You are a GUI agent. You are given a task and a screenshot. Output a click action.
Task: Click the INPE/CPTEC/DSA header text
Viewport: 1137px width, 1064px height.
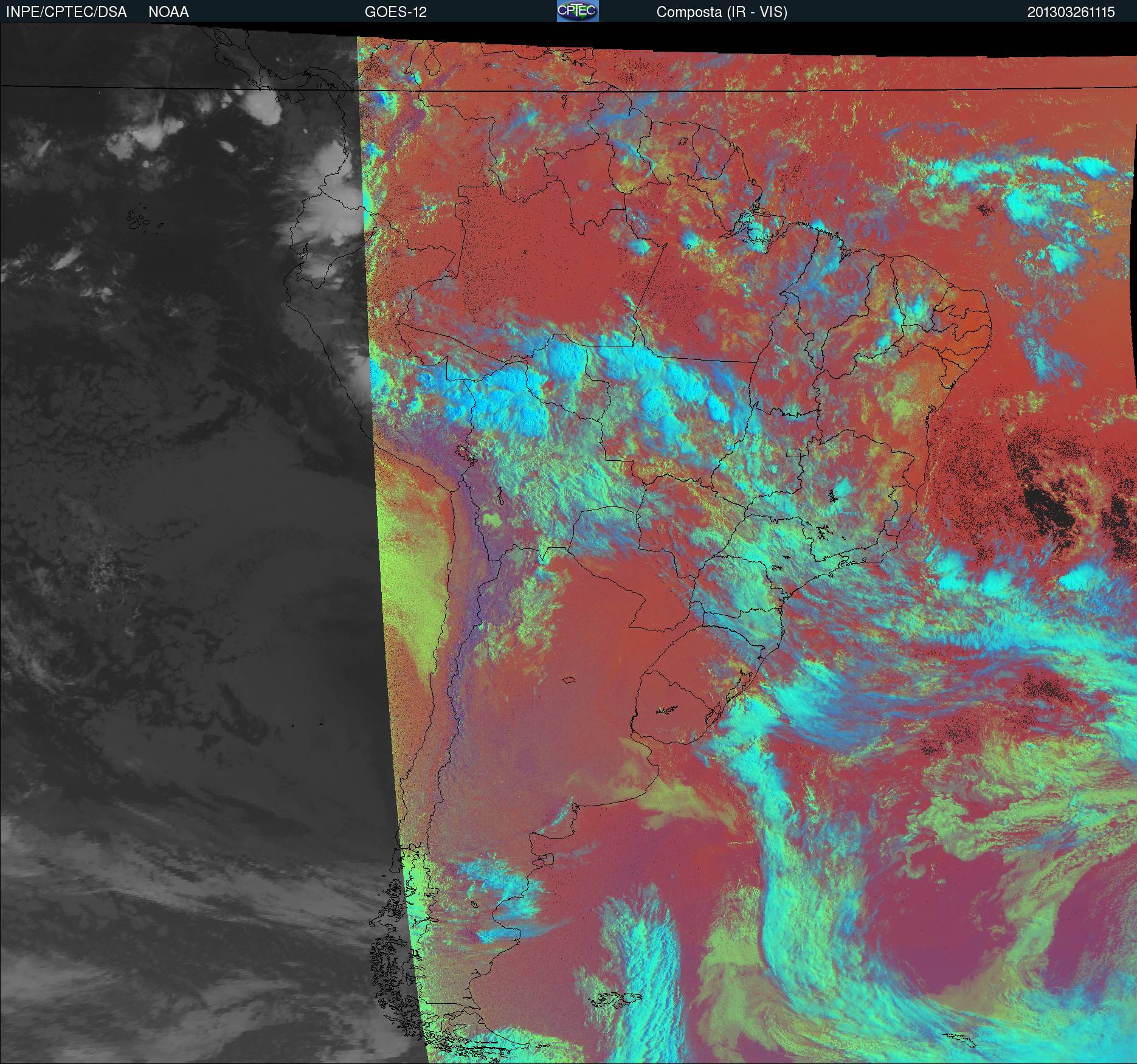click(x=66, y=12)
